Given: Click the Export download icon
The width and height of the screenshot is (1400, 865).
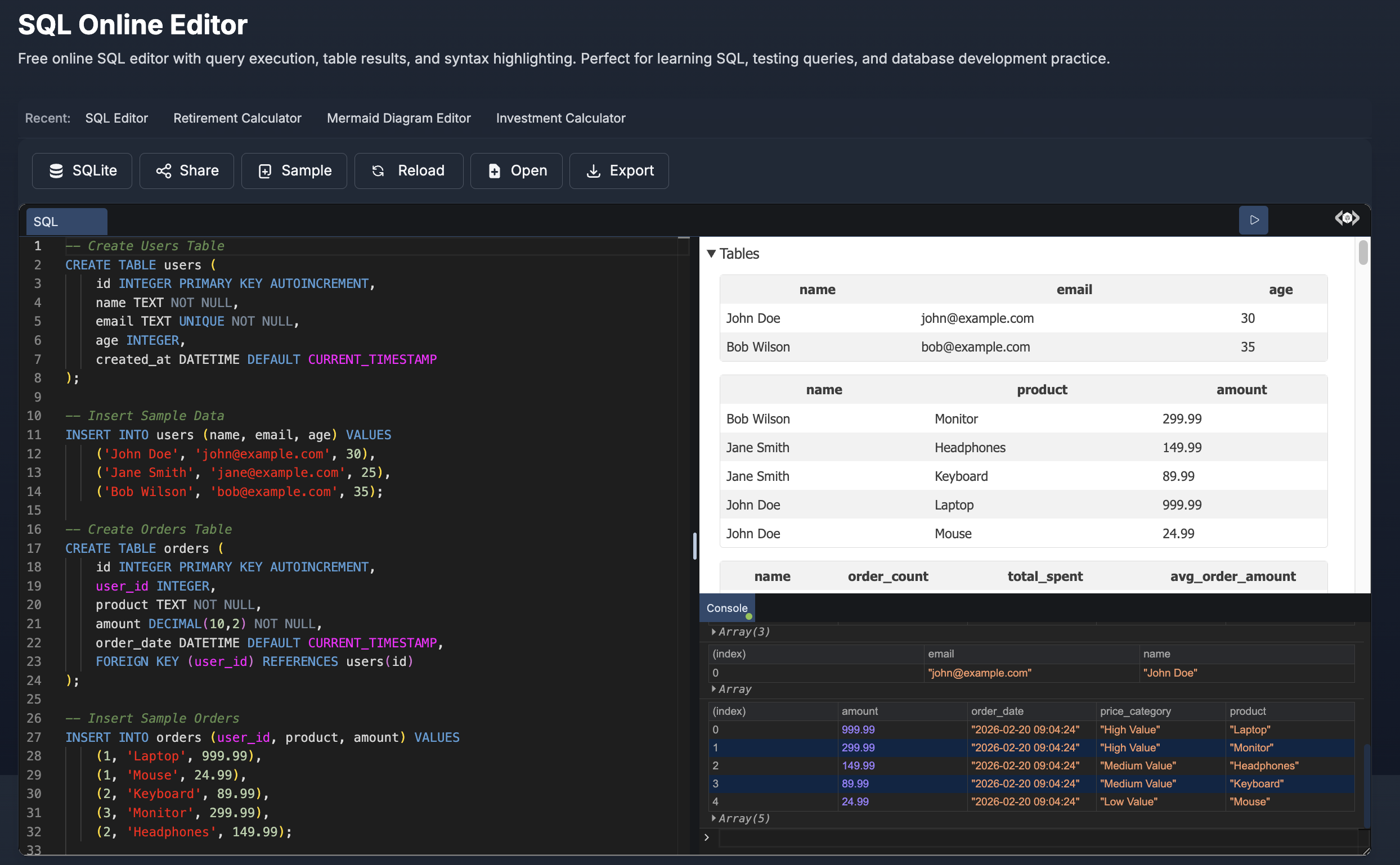Looking at the screenshot, I should click(594, 171).
